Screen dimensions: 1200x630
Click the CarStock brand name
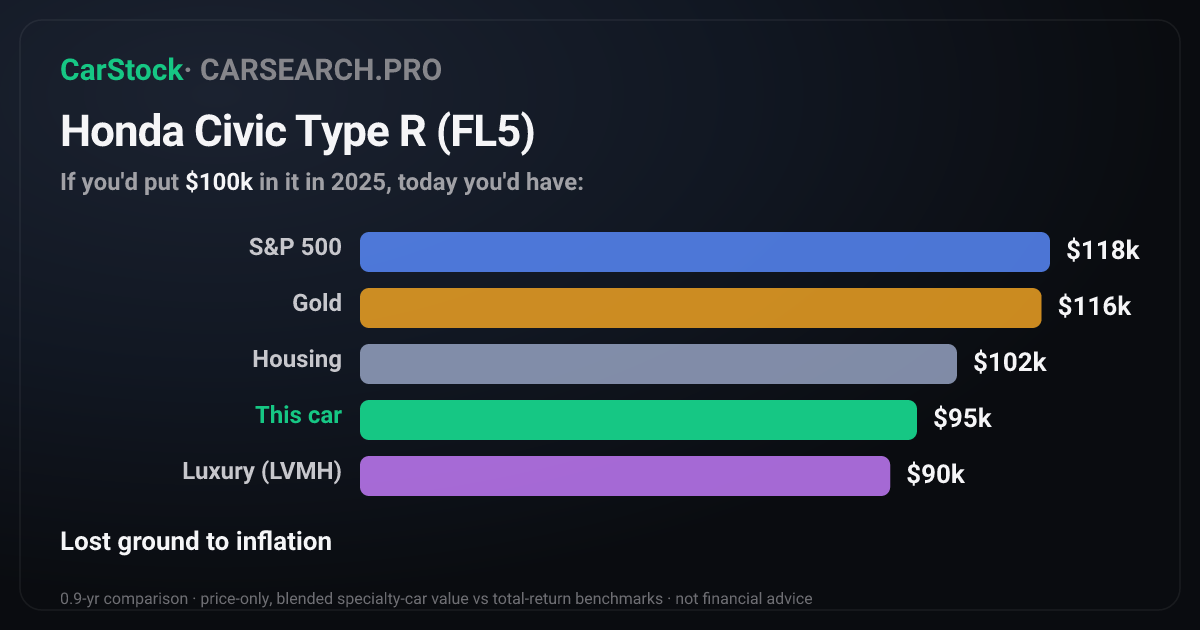click(121, 70)
